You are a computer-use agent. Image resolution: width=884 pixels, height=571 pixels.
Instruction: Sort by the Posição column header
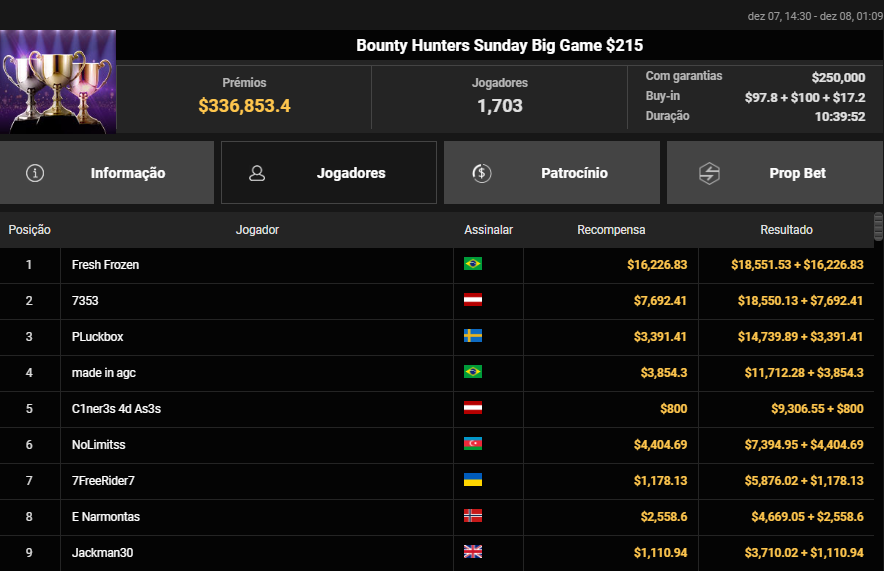[29, 230]
